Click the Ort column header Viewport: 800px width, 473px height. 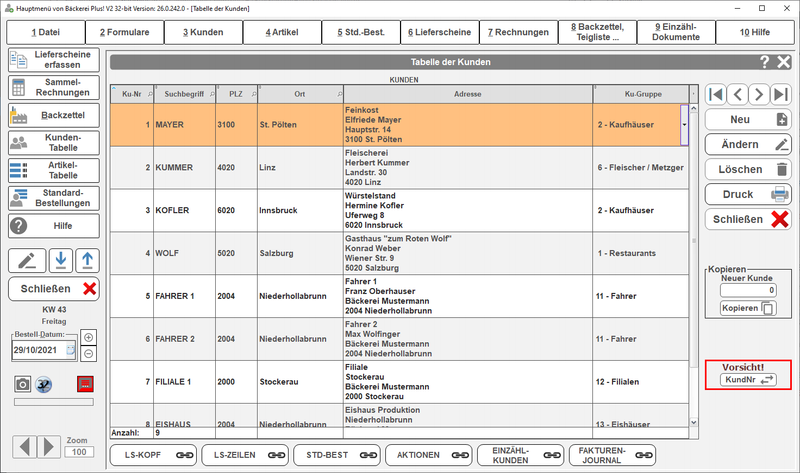tap(301, 94)
